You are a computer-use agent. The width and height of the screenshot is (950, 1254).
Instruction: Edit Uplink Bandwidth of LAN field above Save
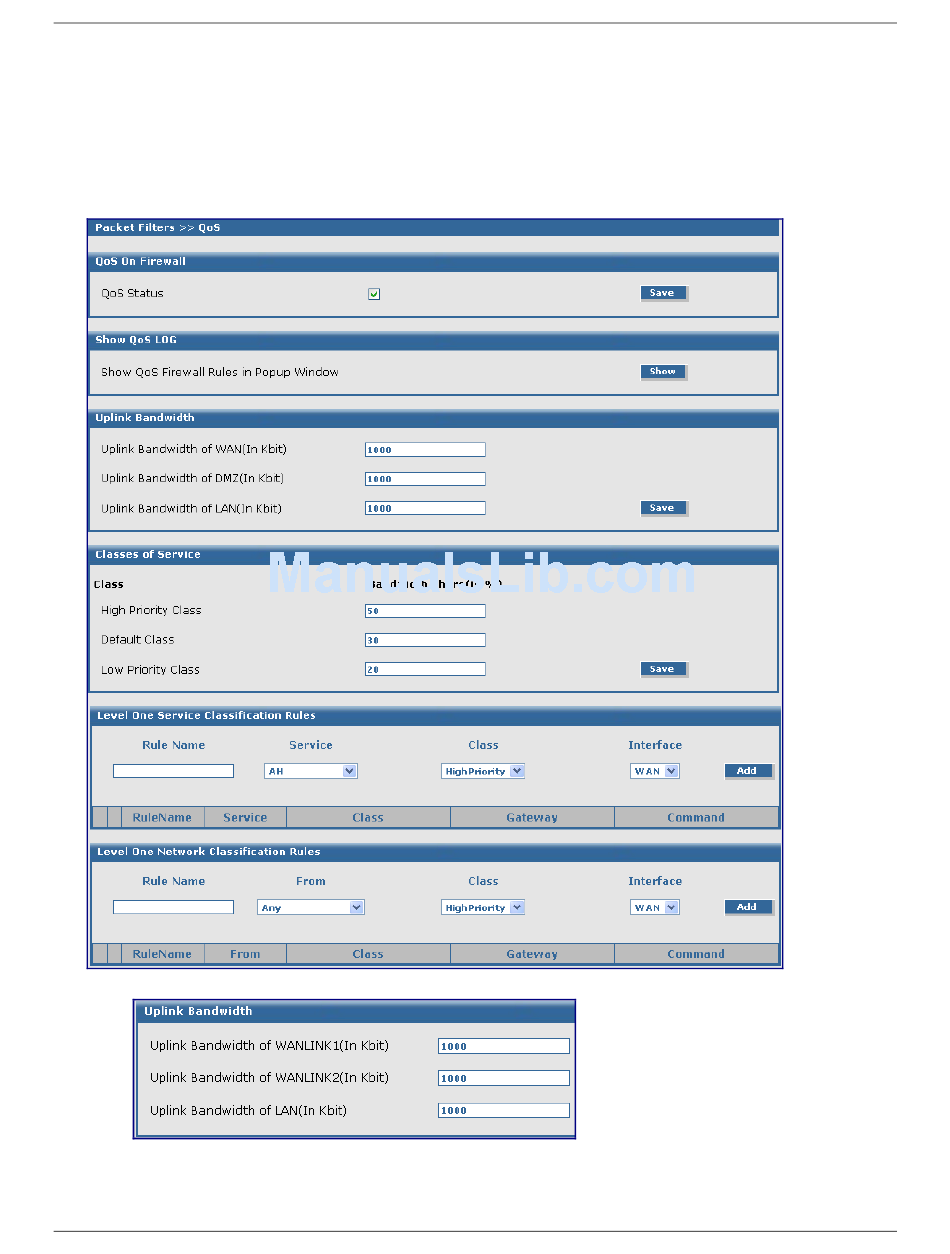pyautogui.click(x=425, y=508)
